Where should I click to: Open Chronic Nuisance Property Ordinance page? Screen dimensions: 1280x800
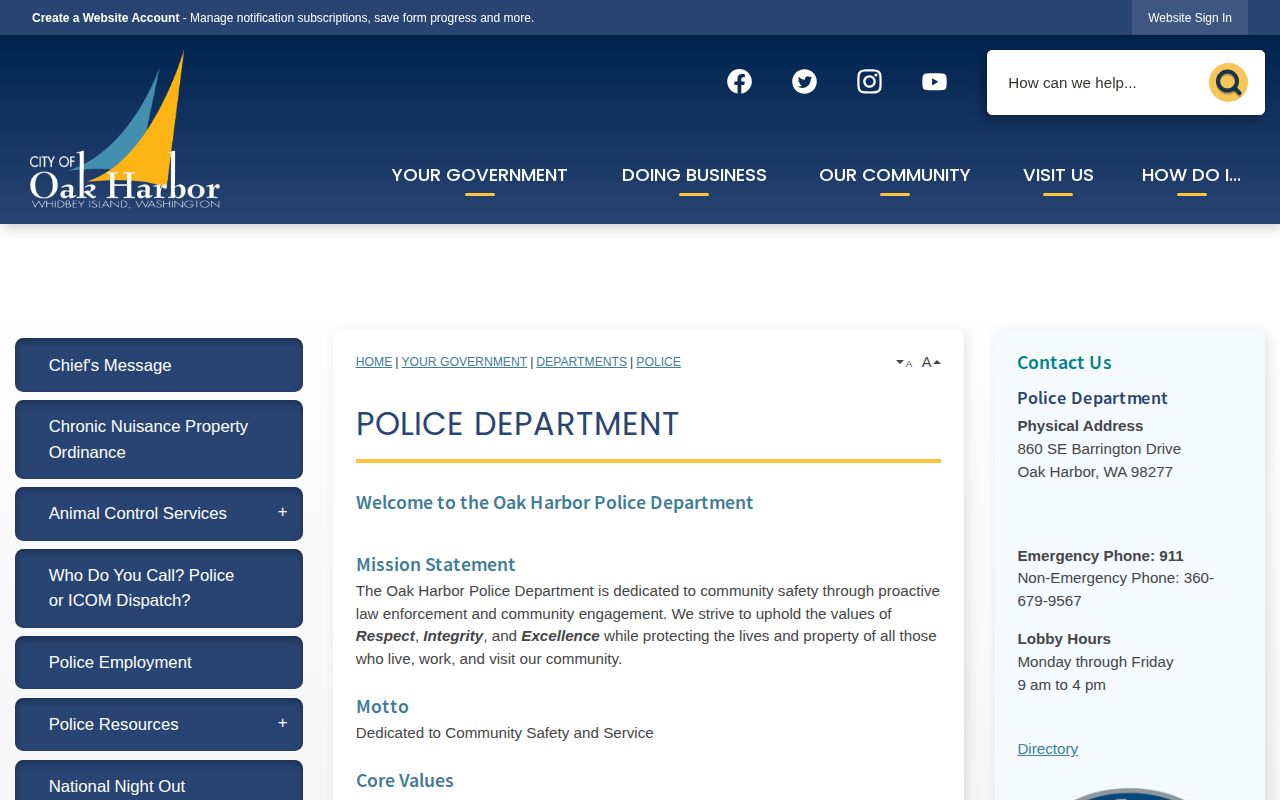pos(159,439)
